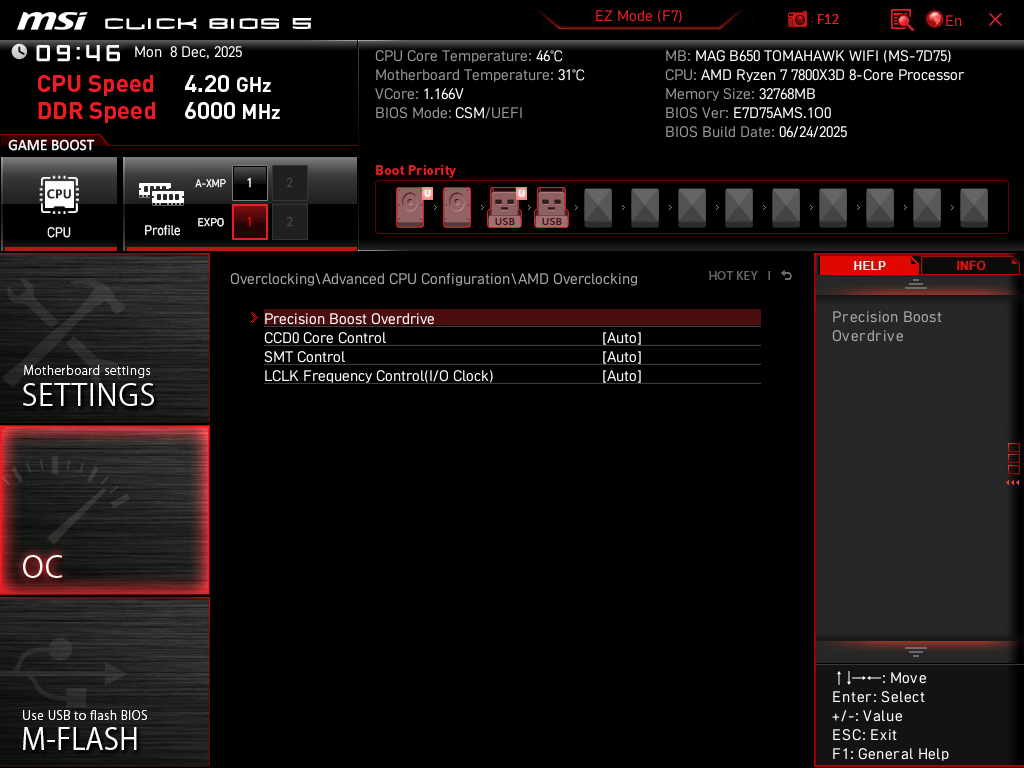This screenshot has height=768, width=1024.
Task: Click the last empty boot priority slot
Action: click(974, 207)
